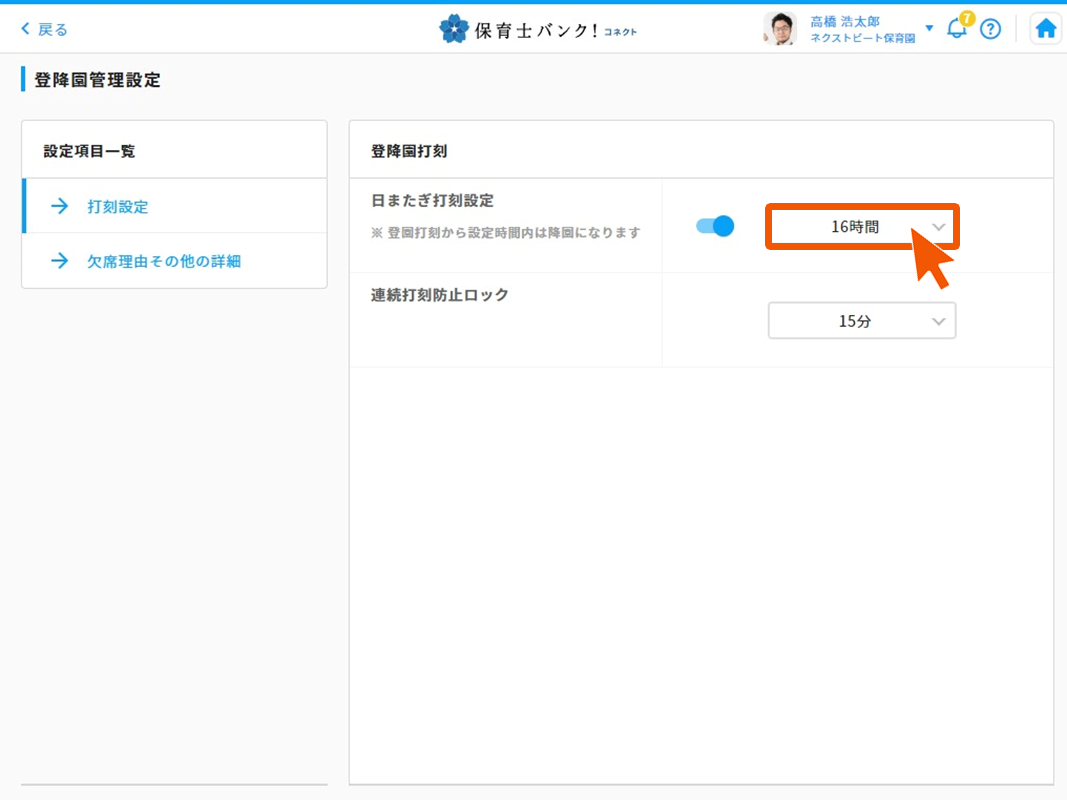Go to home via the house icon

tap(1046, 29)
